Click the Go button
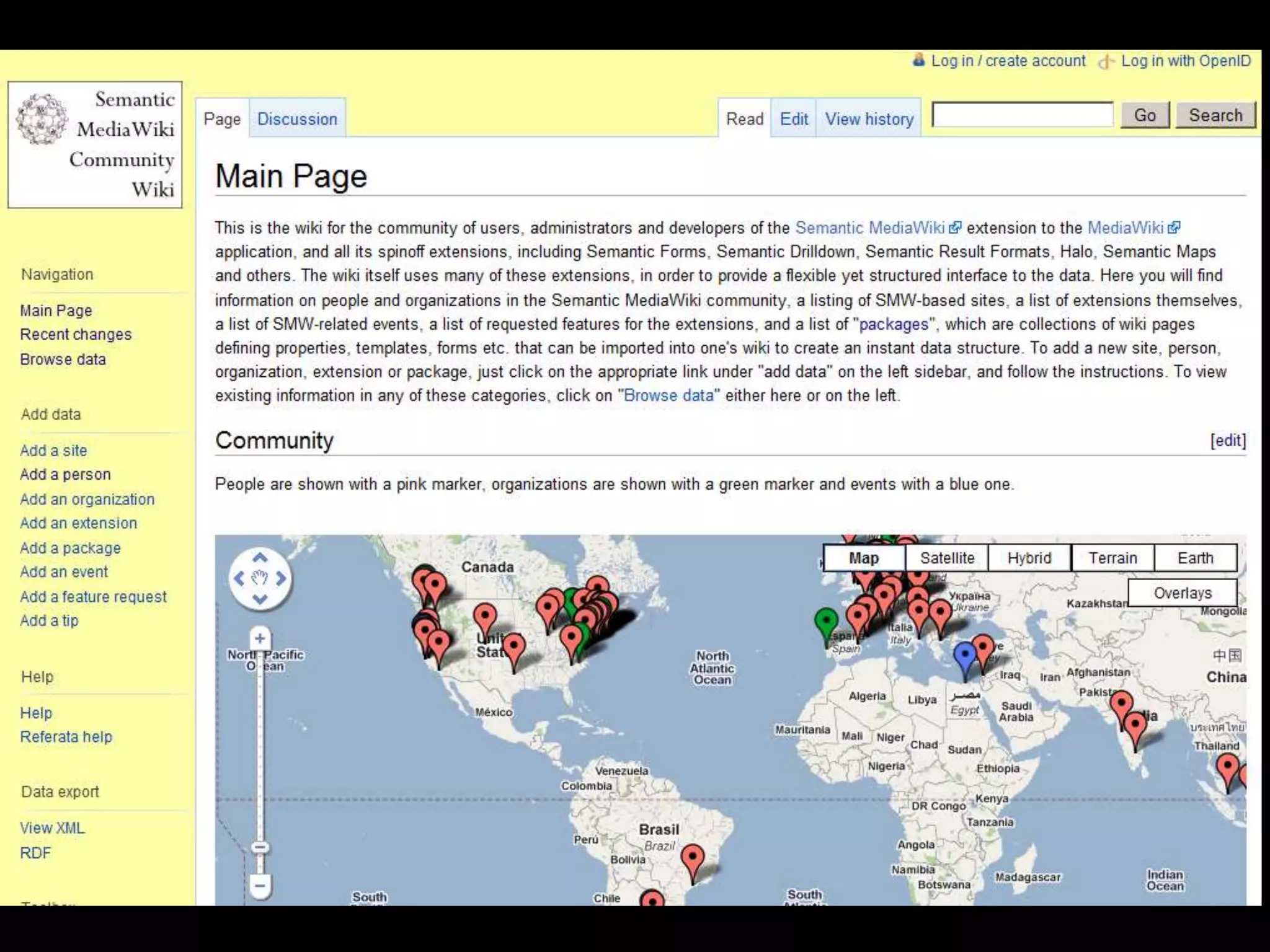The image size is (1270, 952). [x=1144, y=115]
